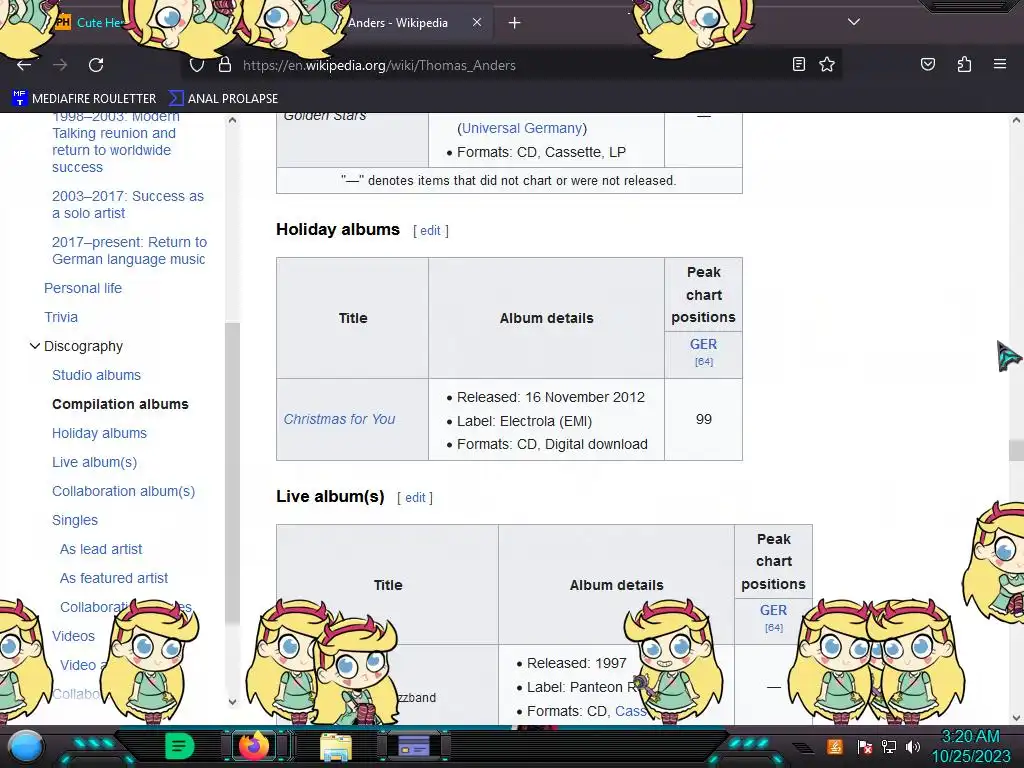This screenshot has height=768, width=1024.
Task: Edit the Holiday albums section
Action: click(430, 231)
